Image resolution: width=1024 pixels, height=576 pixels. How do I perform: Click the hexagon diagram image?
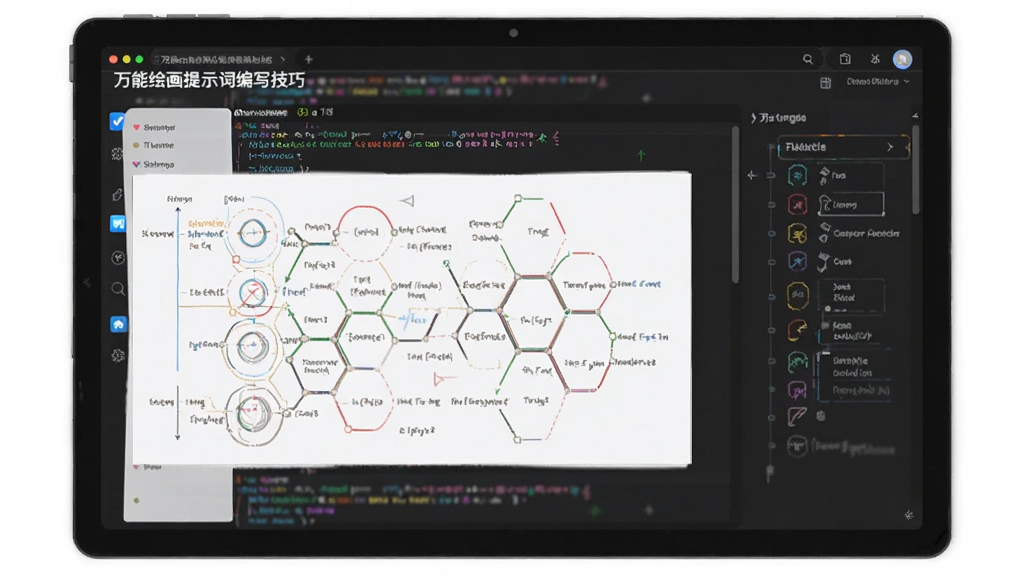tap(411, 319)
